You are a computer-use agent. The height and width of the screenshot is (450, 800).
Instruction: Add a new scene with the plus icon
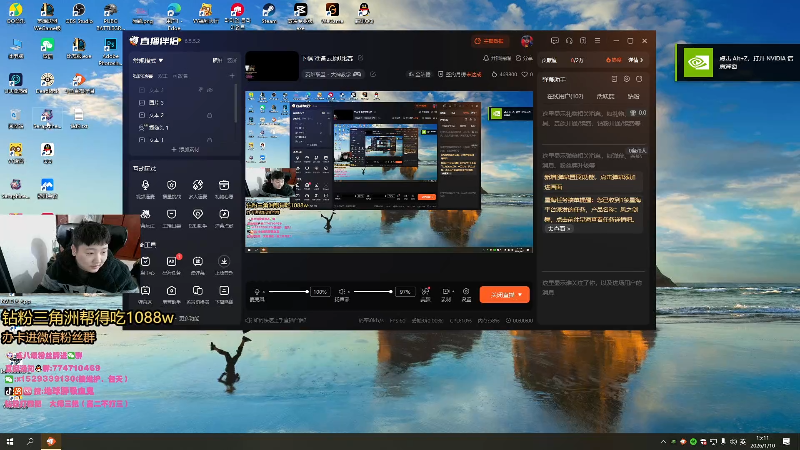pyautogui.click(x=232, y=76)
